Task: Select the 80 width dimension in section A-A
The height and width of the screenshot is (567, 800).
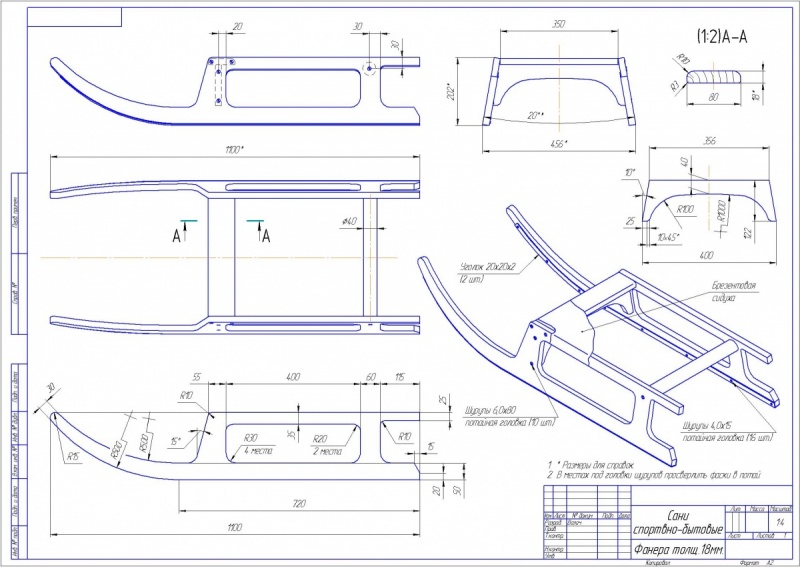Action: pos(714,96)
